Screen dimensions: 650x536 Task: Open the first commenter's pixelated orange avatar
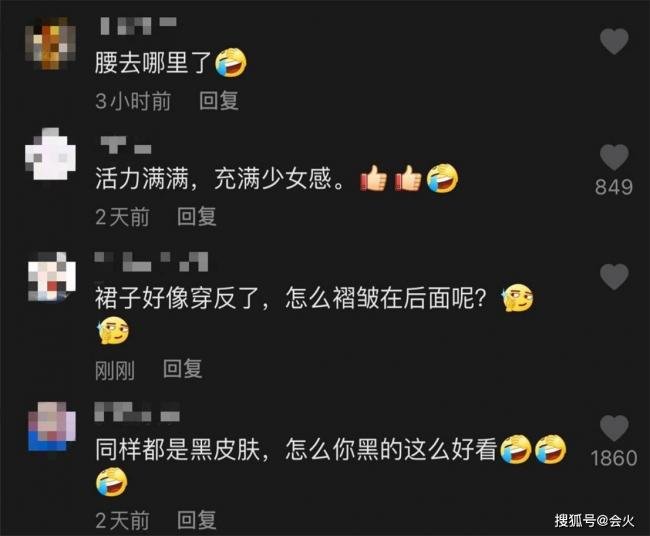tap(51, 43)
